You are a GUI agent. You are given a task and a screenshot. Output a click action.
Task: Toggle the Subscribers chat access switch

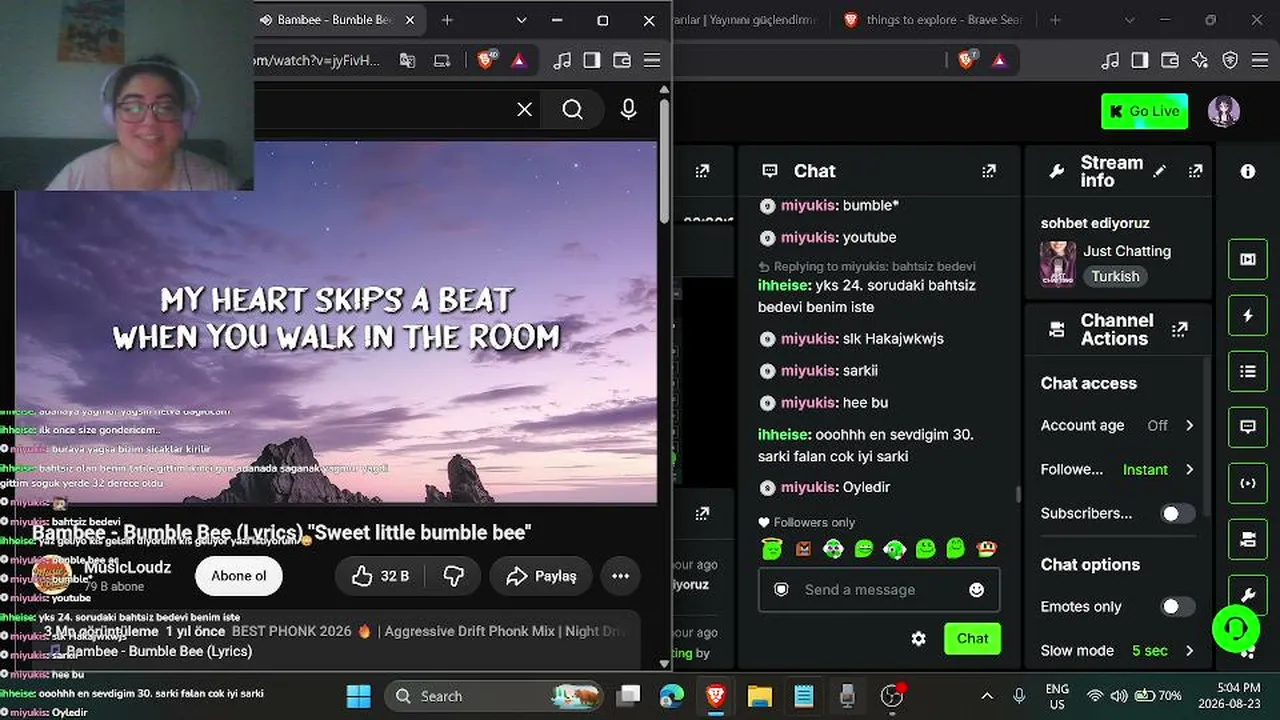point(1177,513)
